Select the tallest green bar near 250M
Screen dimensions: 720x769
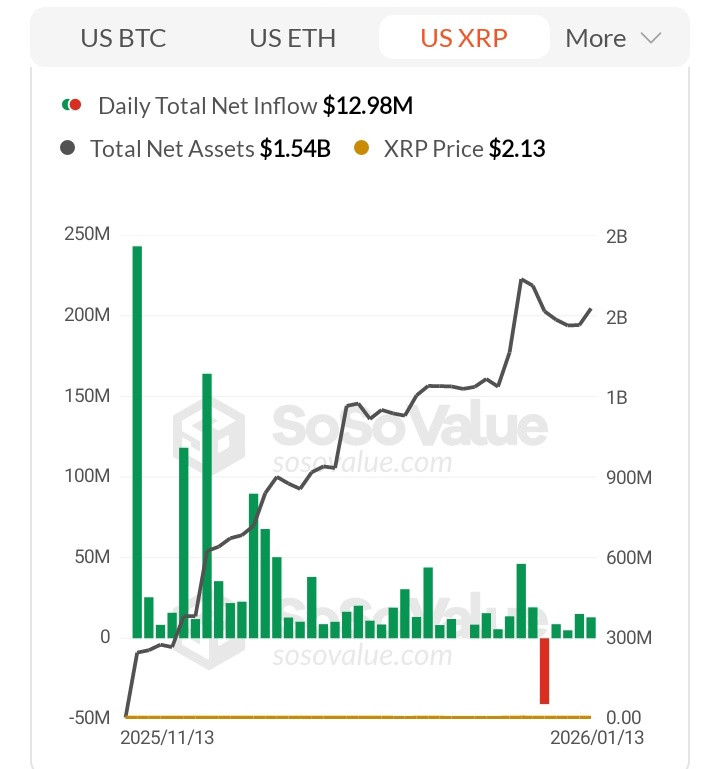pos(137,442)
